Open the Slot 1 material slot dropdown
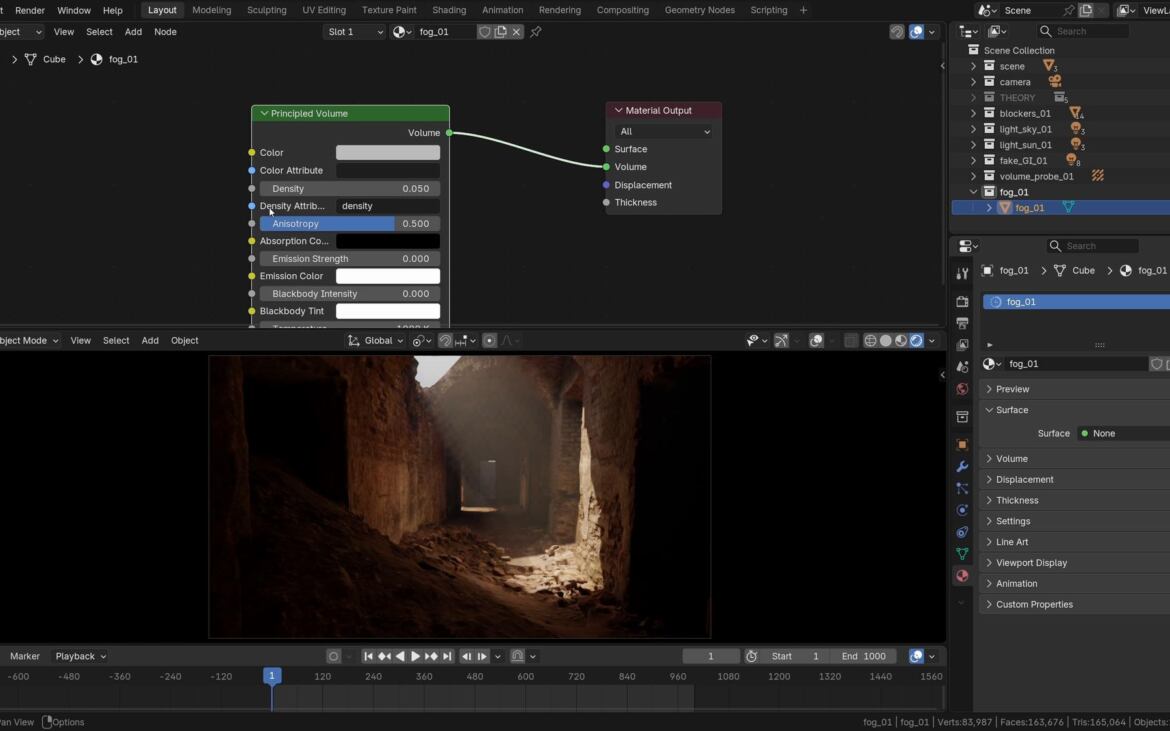 (355, 32)
